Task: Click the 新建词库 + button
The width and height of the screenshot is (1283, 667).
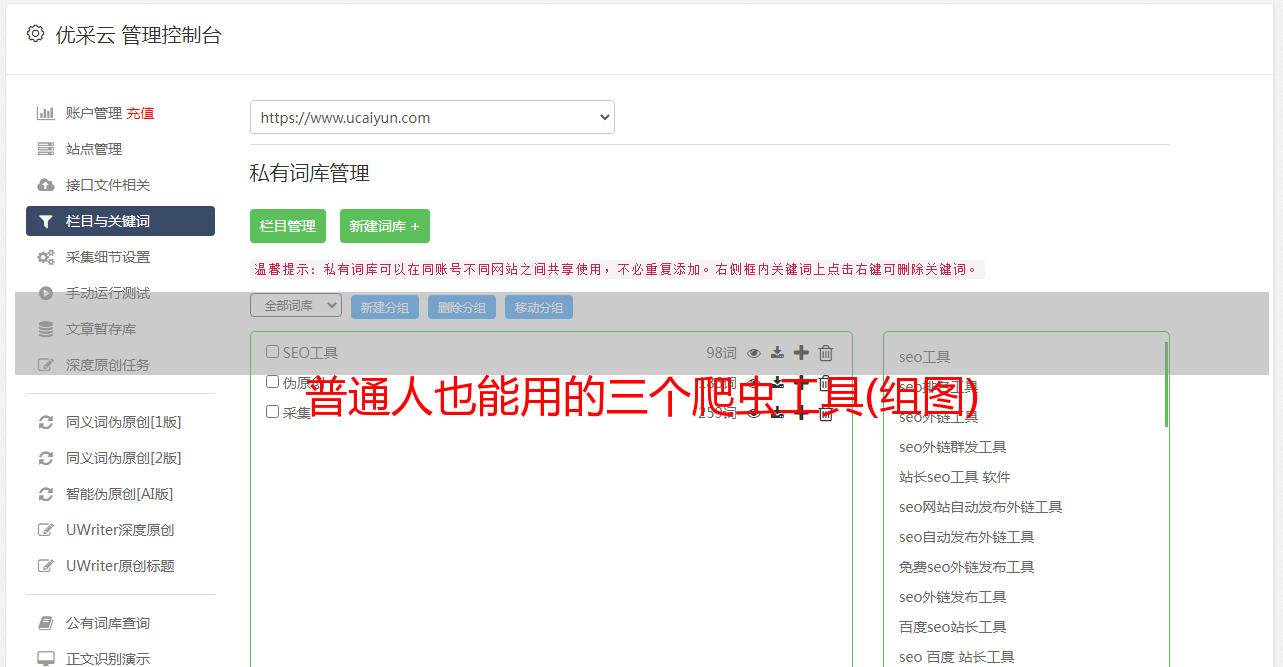Action: (385, 226)
